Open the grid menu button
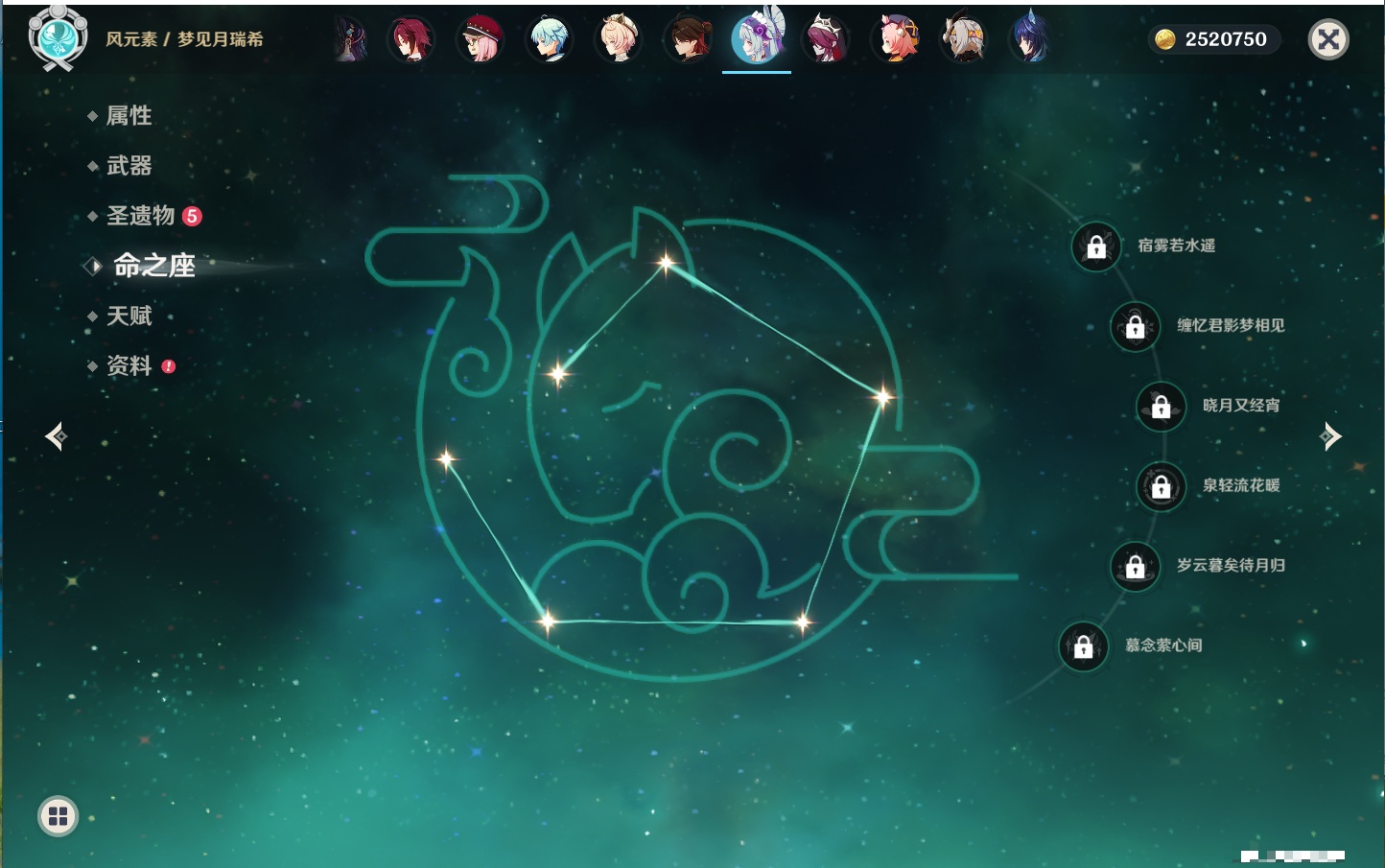1385x868 pixels. click(x=58, y=816)
